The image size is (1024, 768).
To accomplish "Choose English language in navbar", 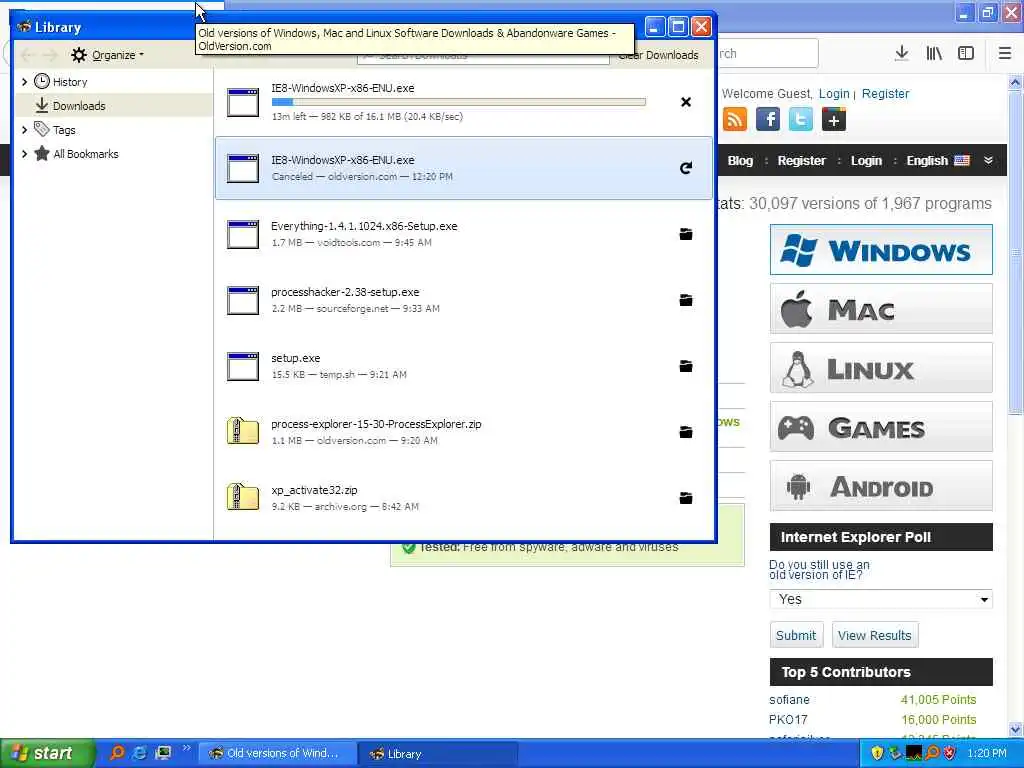I will click(937, 161).
